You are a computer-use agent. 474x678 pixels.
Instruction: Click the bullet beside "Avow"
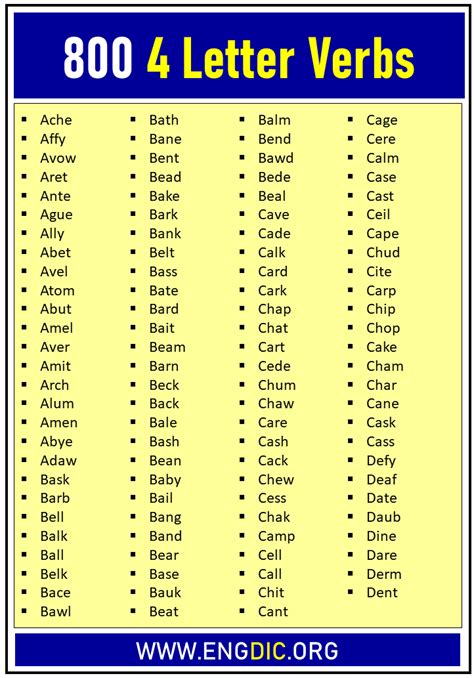24,157
